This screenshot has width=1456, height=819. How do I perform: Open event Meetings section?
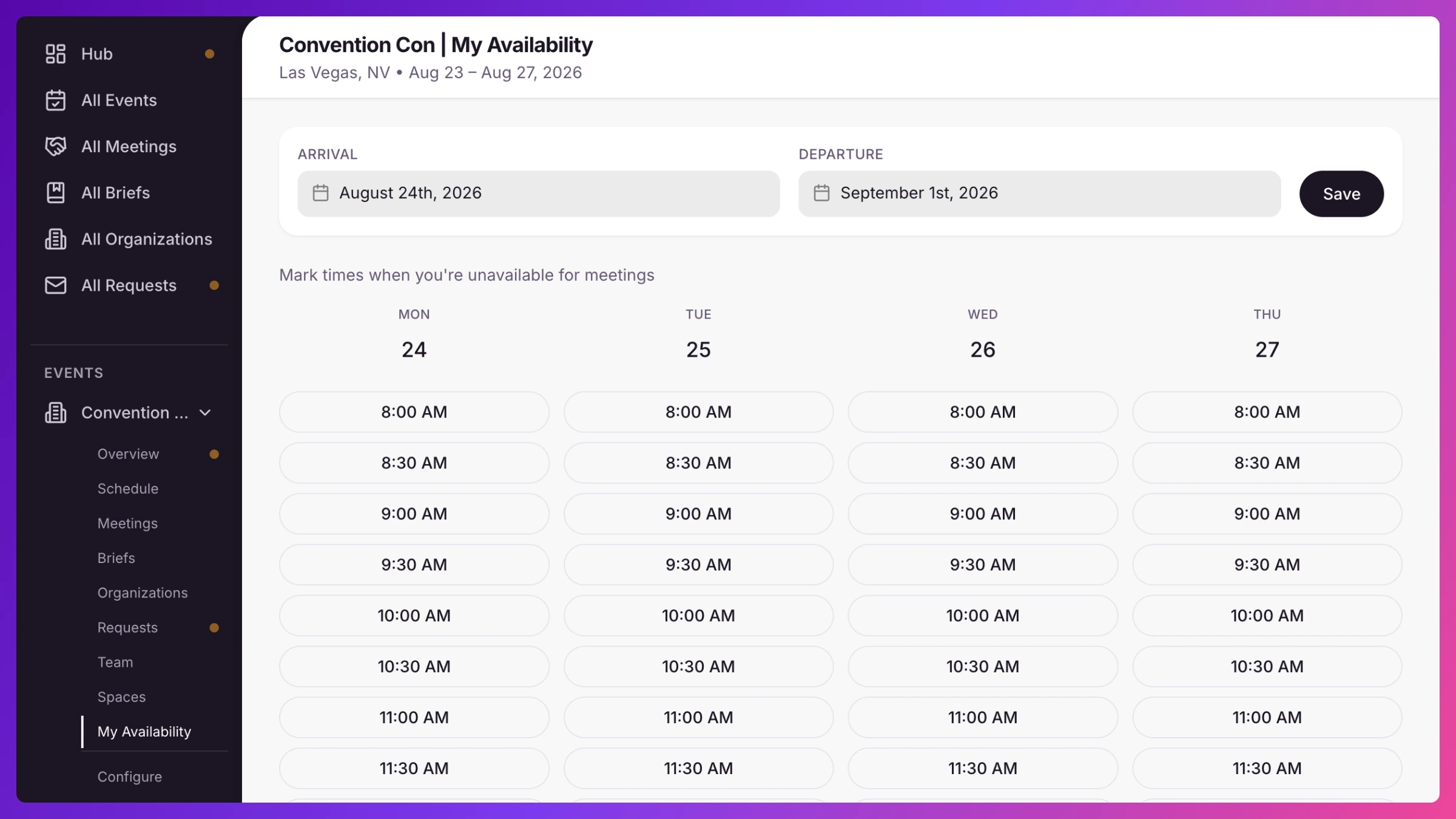127,523
